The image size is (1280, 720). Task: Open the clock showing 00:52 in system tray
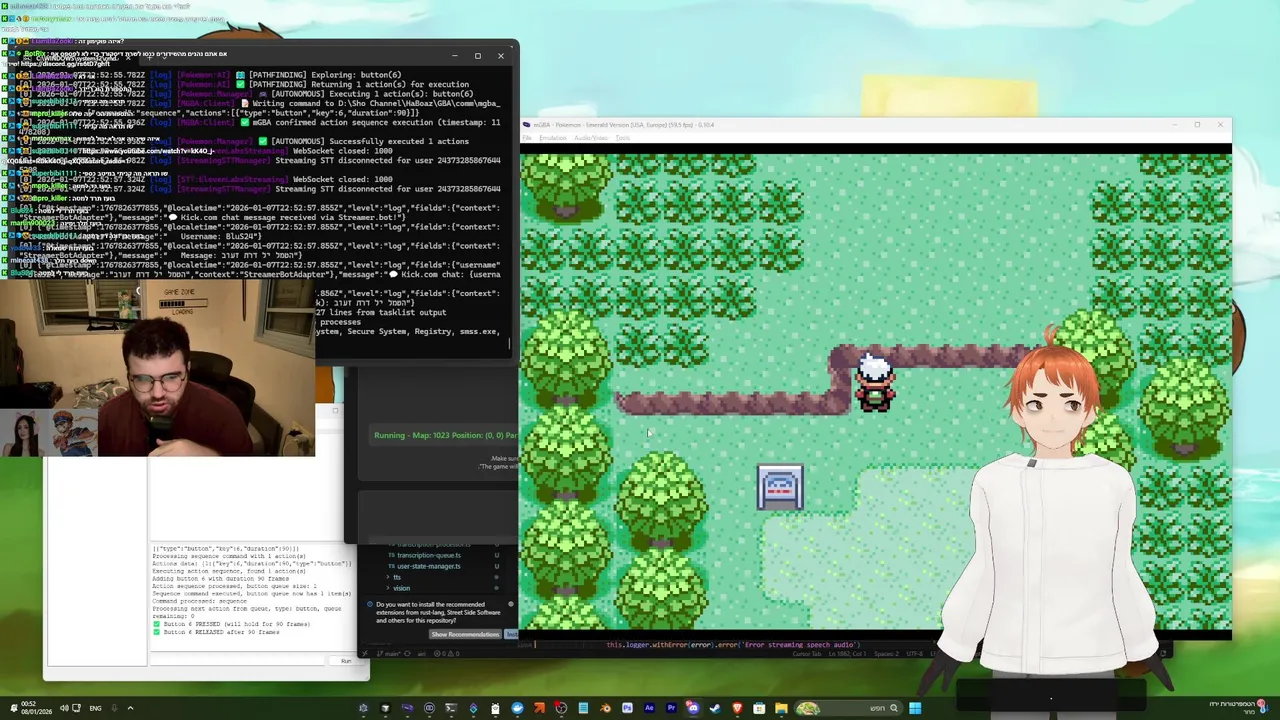point(36,708)
